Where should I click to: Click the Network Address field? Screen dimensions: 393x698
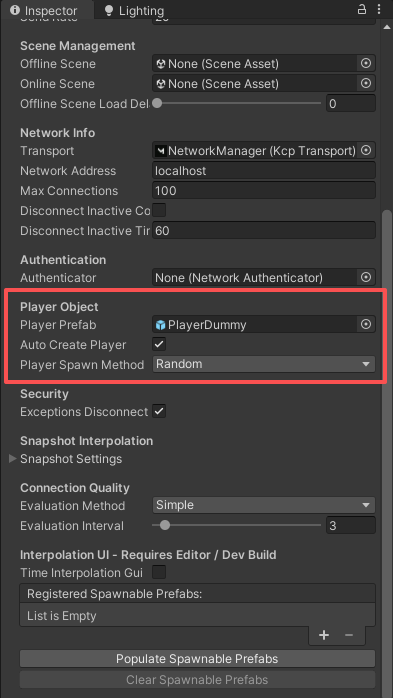pyautogui.click(x=264, y=170)
